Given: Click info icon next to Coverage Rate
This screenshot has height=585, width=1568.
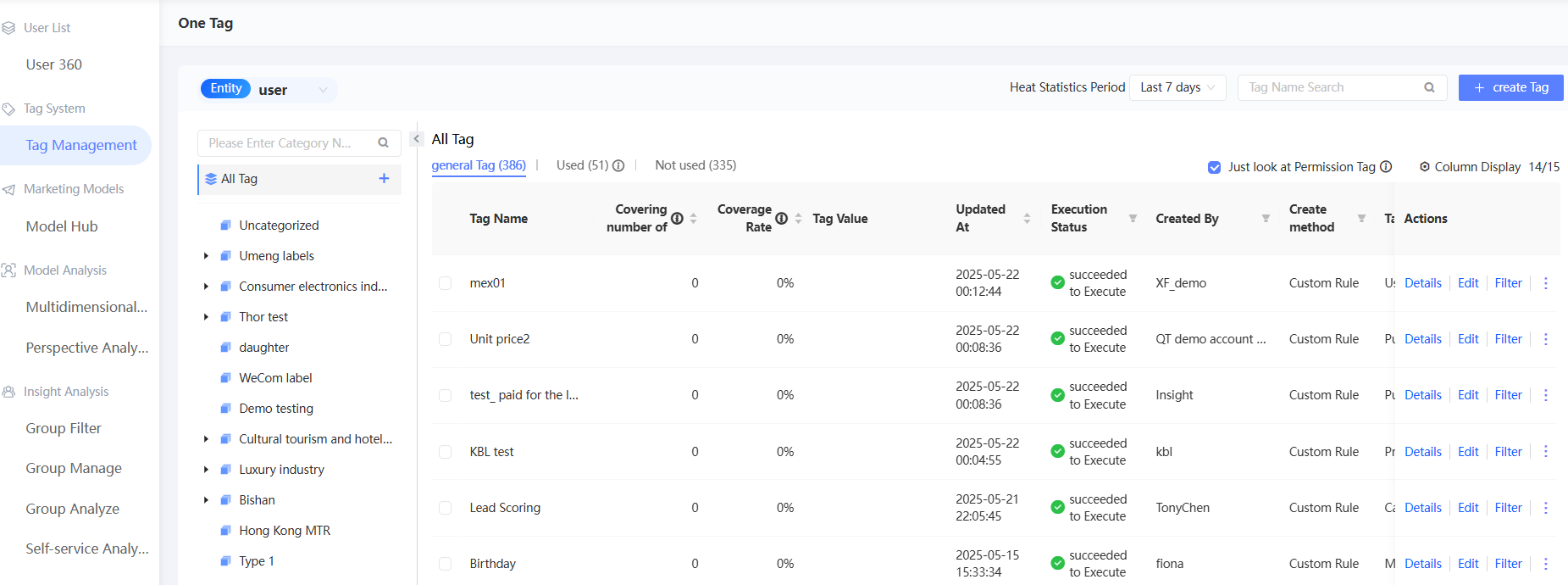Looking at the screenshot, I should [x=781, y=219].
